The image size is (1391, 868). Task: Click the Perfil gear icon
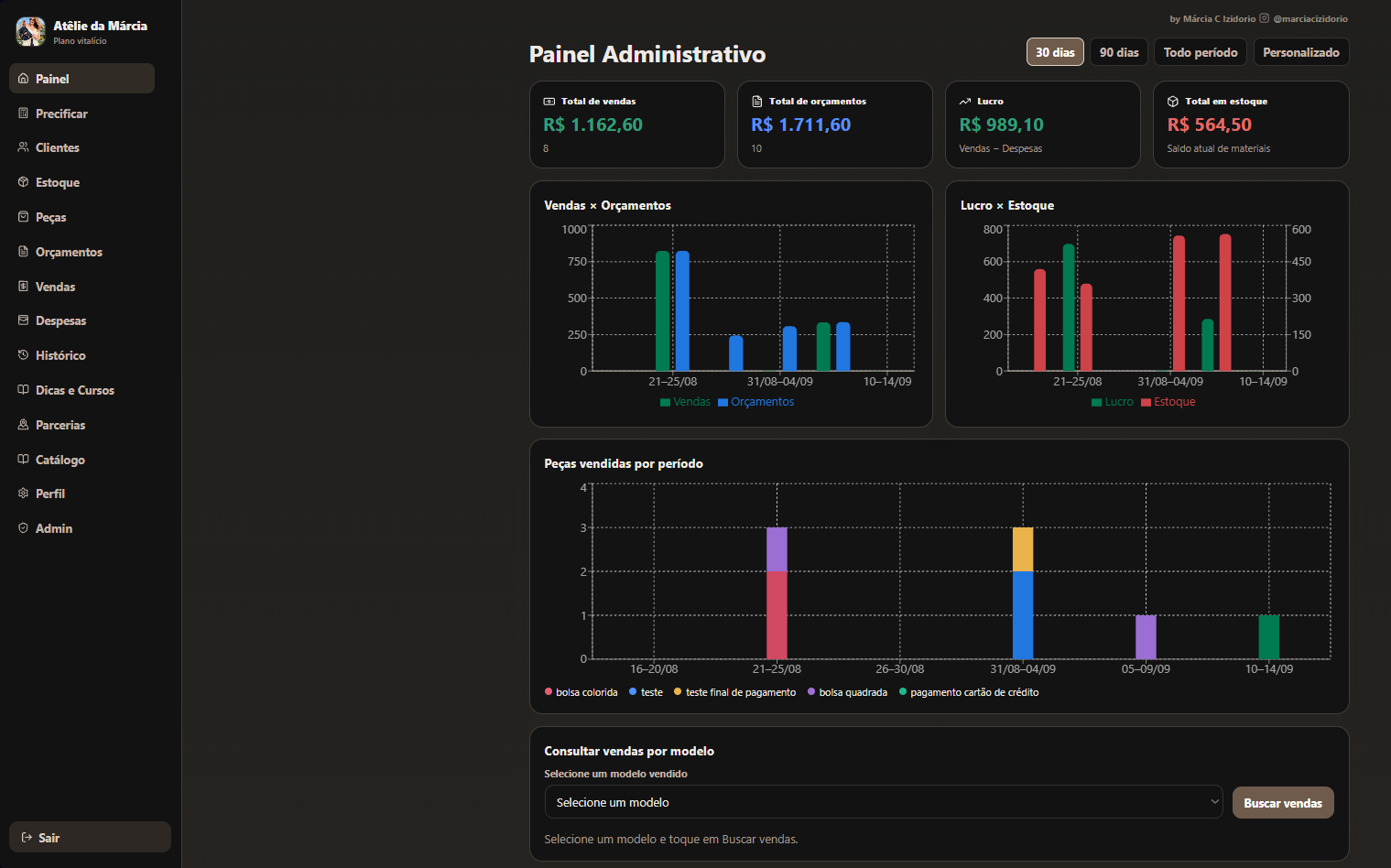tap(23, 494)
